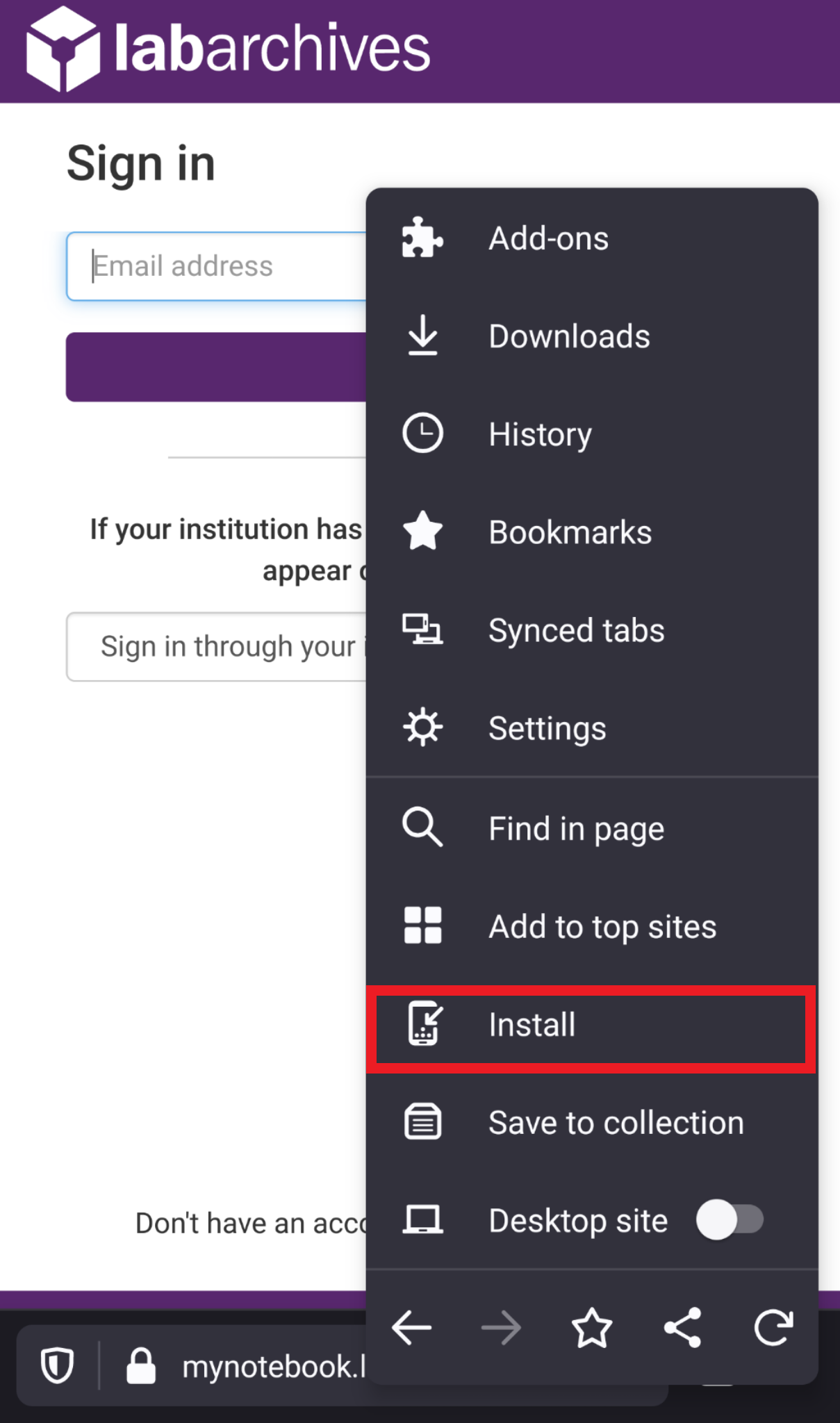Screen dimensions: 840x1423
Task: Tap the Install phone icon
Action: [x=425, y=1023]
